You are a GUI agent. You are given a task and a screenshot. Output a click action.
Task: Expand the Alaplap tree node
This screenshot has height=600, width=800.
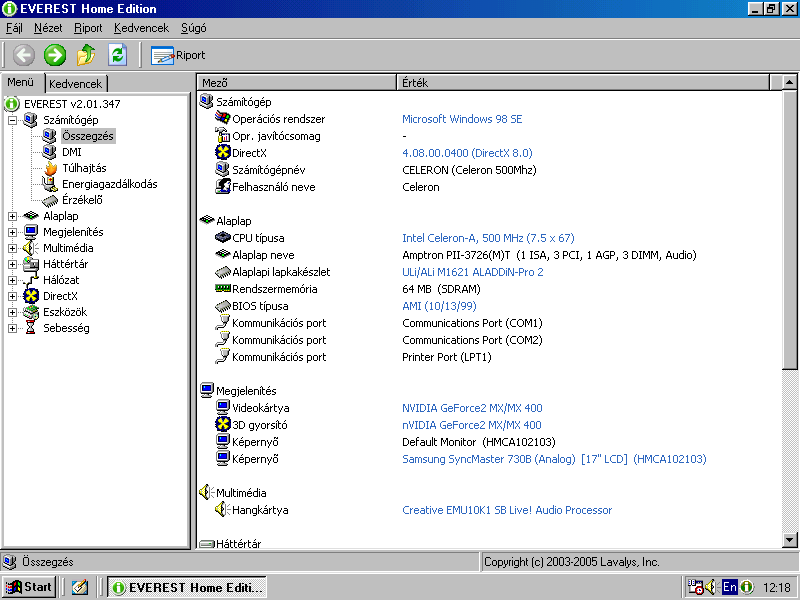12,216
